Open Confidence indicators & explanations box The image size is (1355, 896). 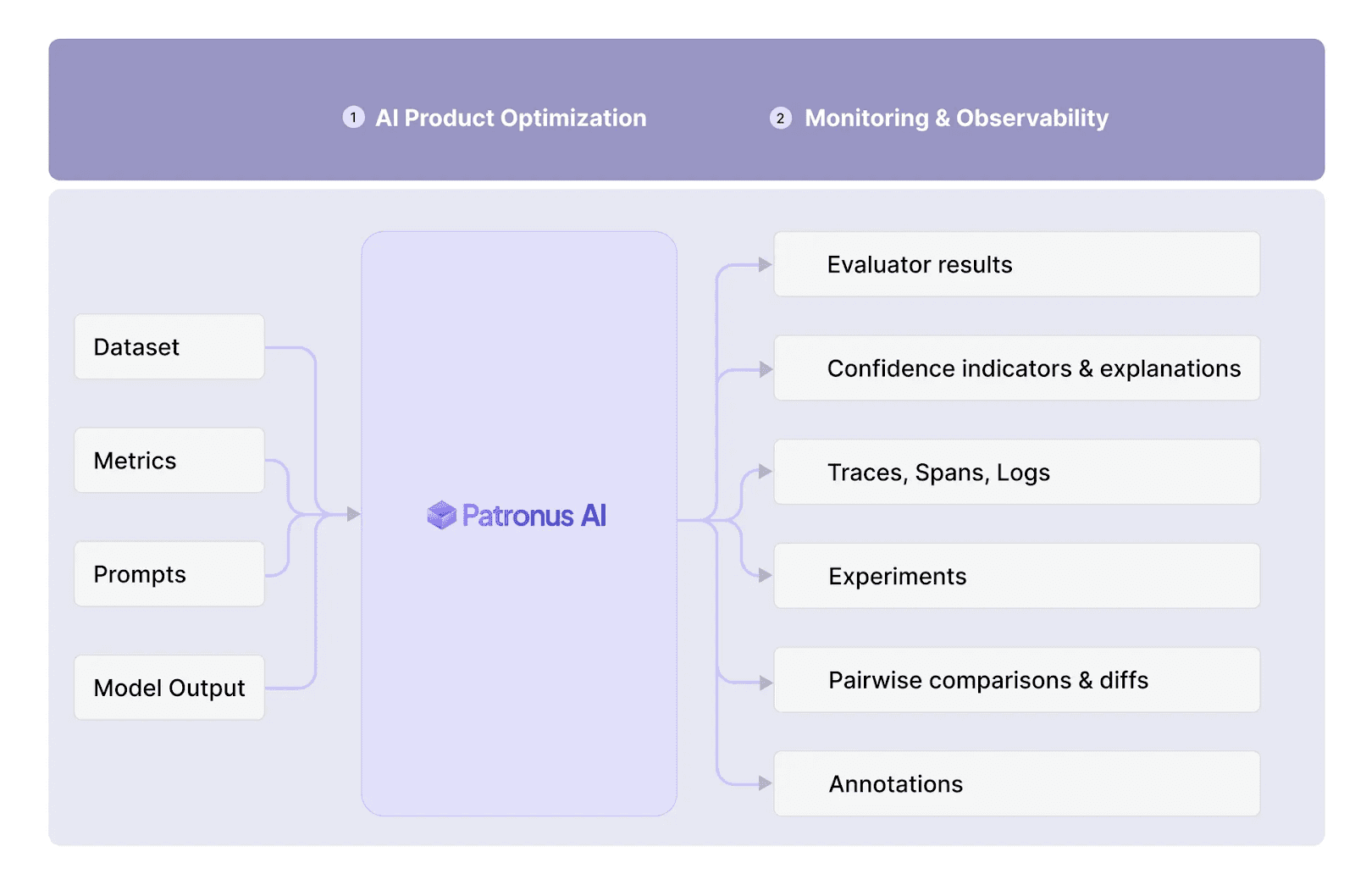tap(1017, 368)
